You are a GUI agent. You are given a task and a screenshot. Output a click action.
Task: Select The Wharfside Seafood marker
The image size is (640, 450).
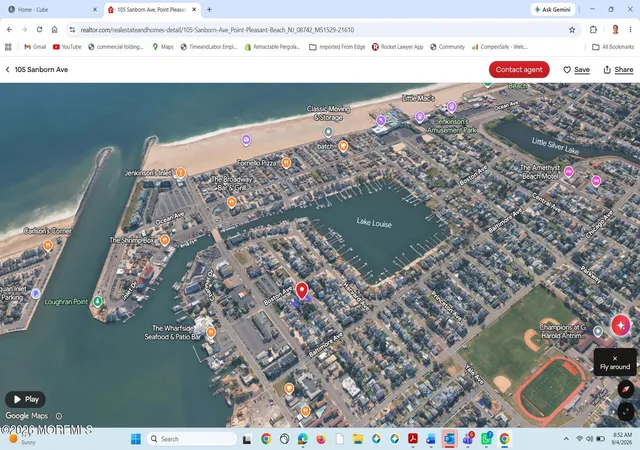(211, 332)
